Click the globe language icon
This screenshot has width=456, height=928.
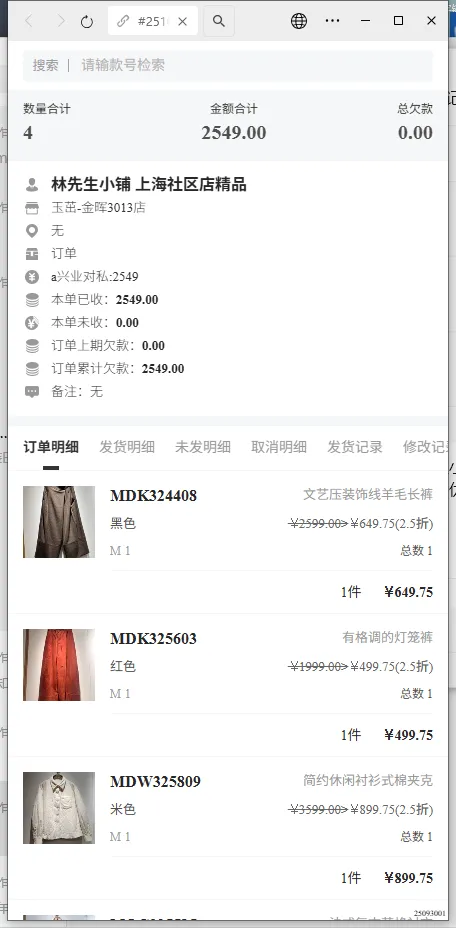299,21
